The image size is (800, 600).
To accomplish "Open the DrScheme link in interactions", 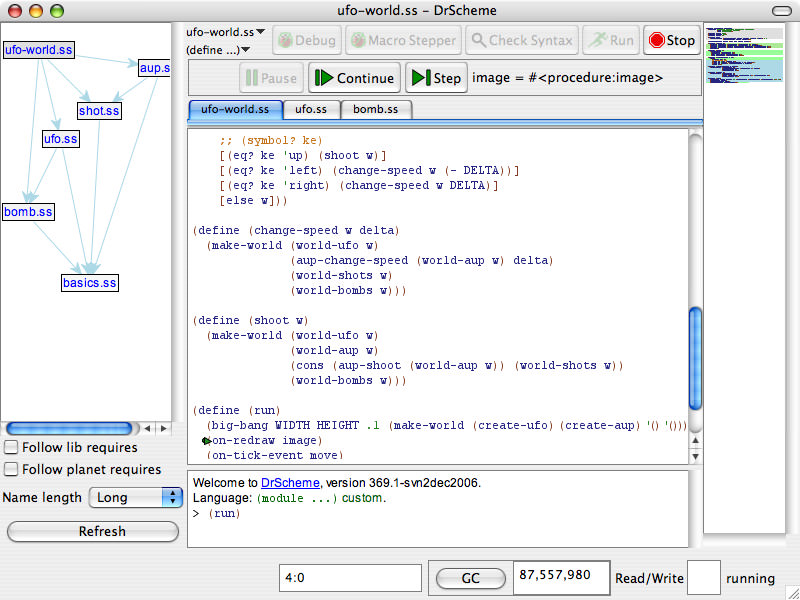I will pyautogui.click(x=290, y=483).
